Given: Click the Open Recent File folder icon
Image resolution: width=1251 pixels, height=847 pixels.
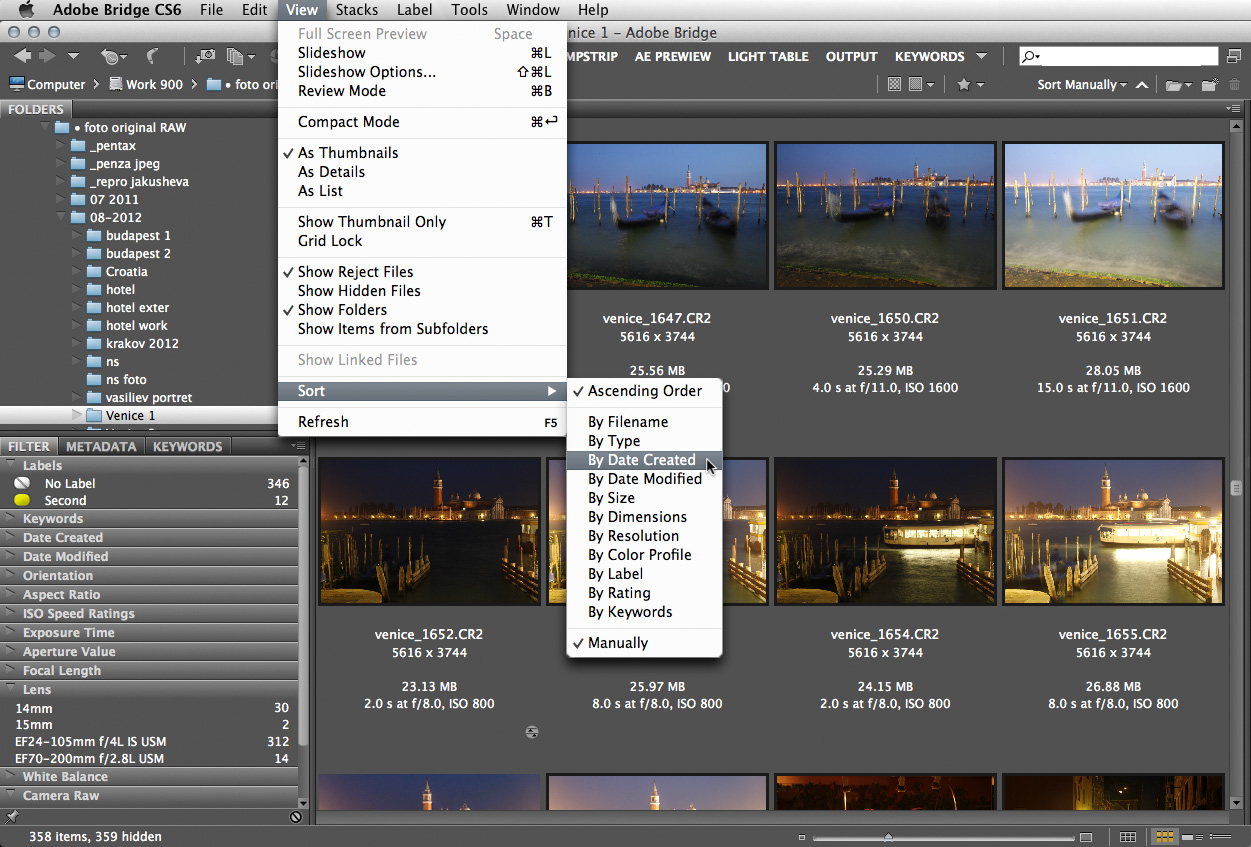Looking at the screenshot, I should tap(1173, 85).
